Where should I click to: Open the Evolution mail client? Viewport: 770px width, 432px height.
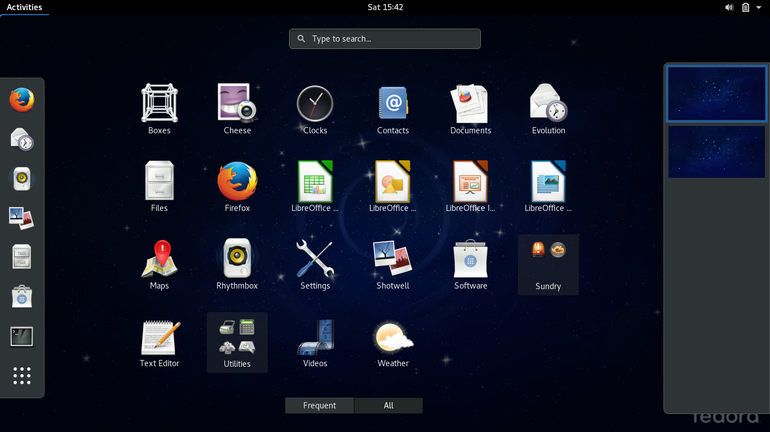point(548,108)
